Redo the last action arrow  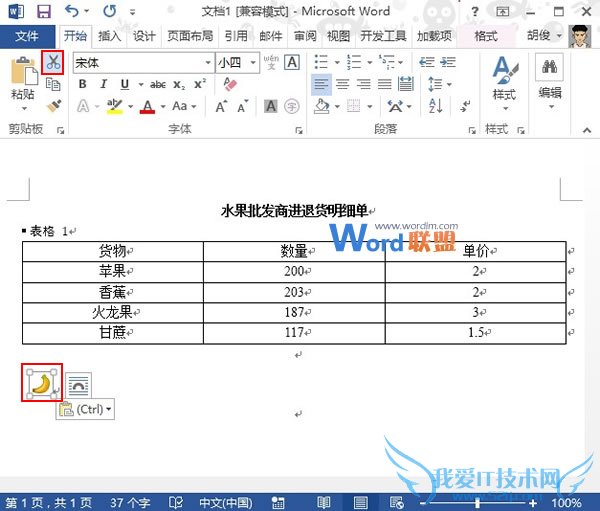click(110, 11)
